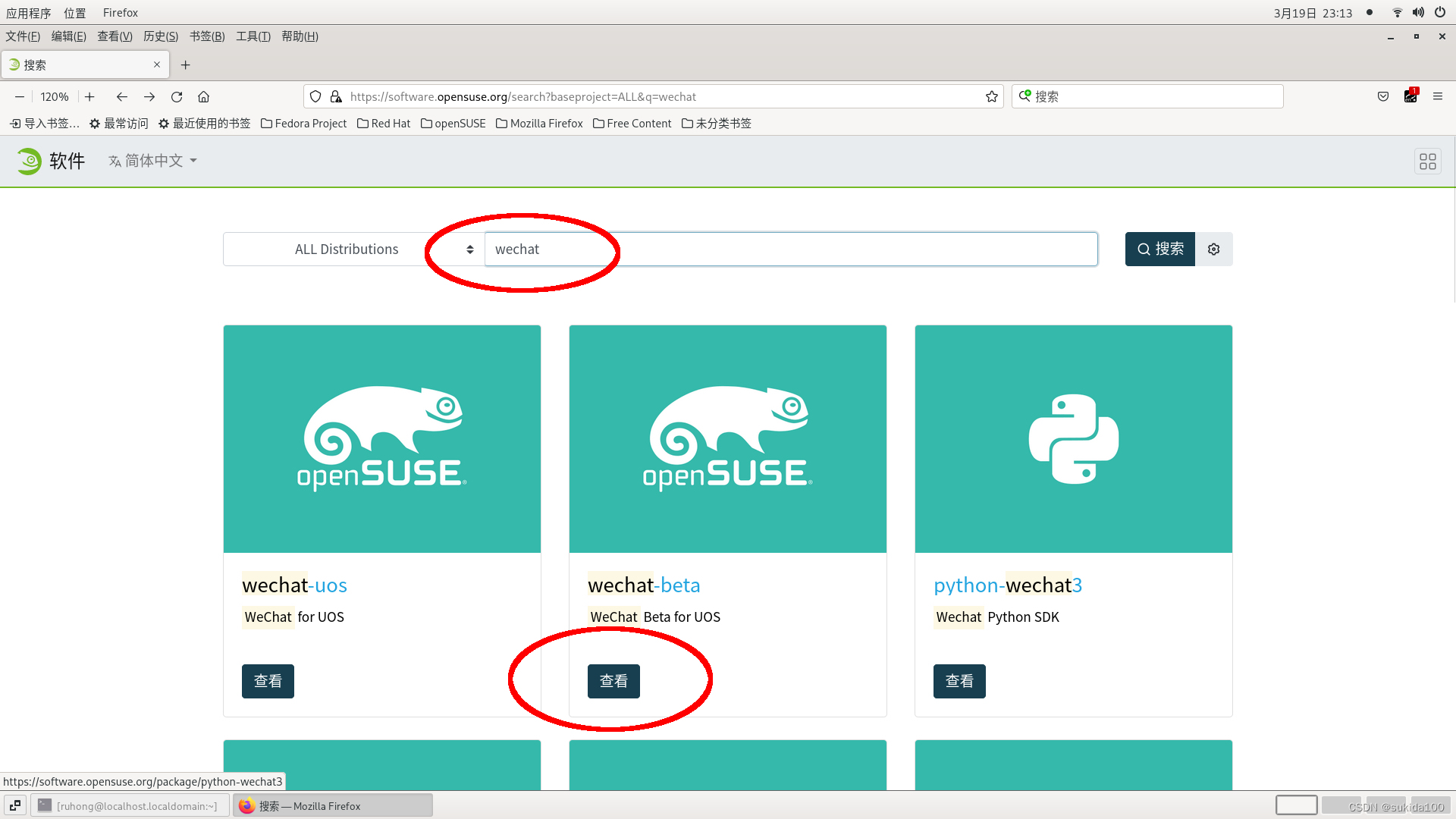Open the apps grid icon in page header

(x=1427, y=162)
